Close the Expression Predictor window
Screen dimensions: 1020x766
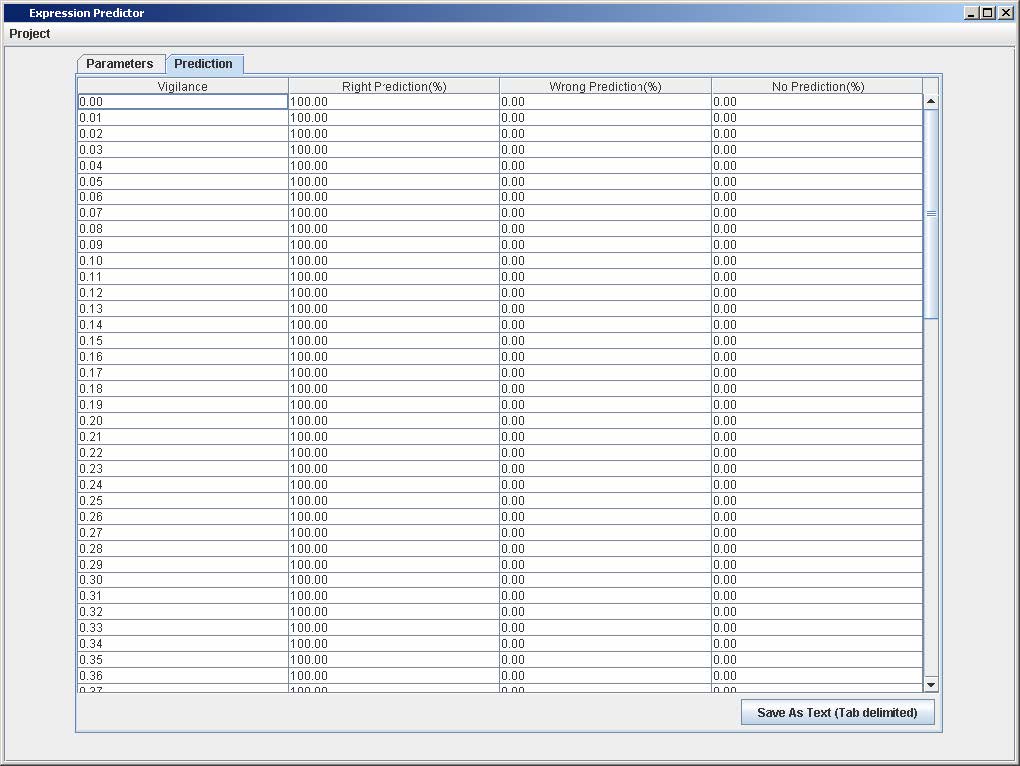tap(1006, 12)
